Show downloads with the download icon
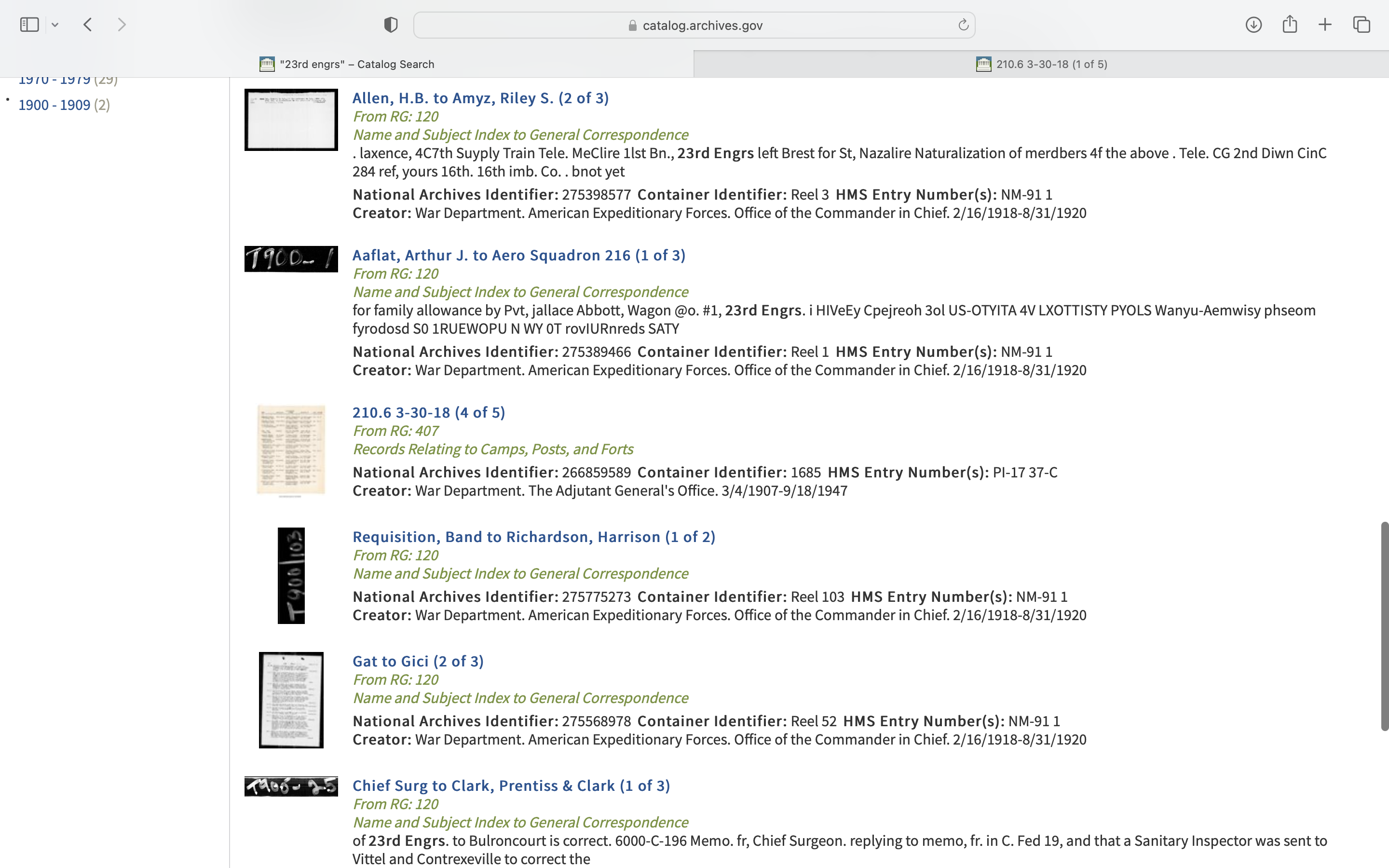1389x868 pixels. point(1253,25)
